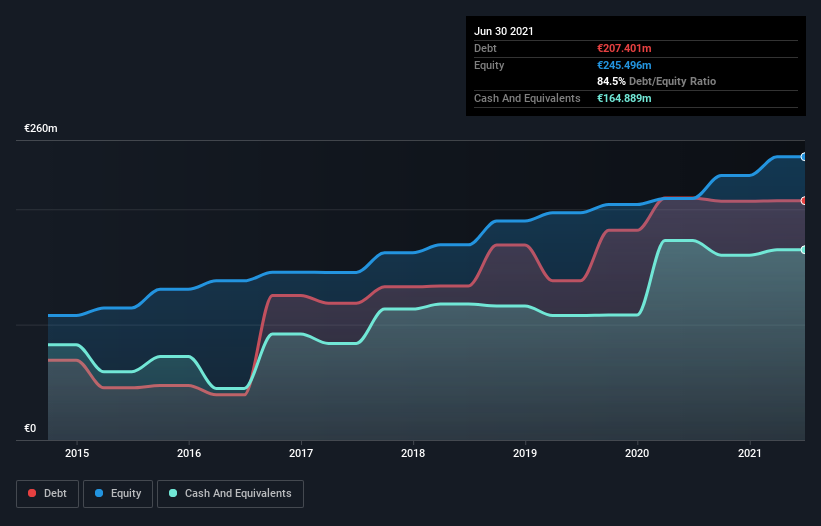Click the €260m y-axis label
Viewport: 821px width, 526px height.
[x=41, y=128]
